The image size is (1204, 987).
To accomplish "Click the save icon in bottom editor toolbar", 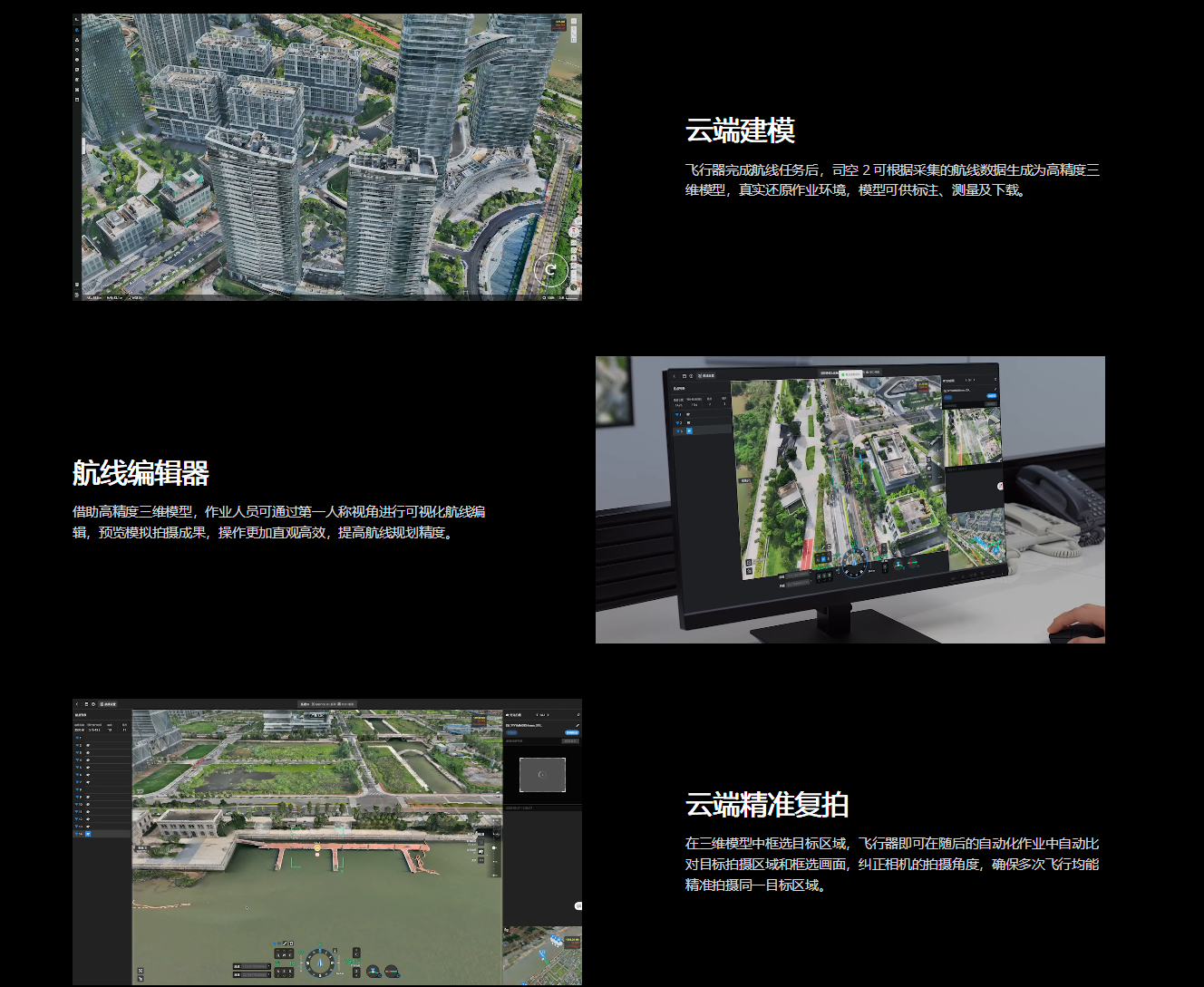I will [x=86, y=704].
